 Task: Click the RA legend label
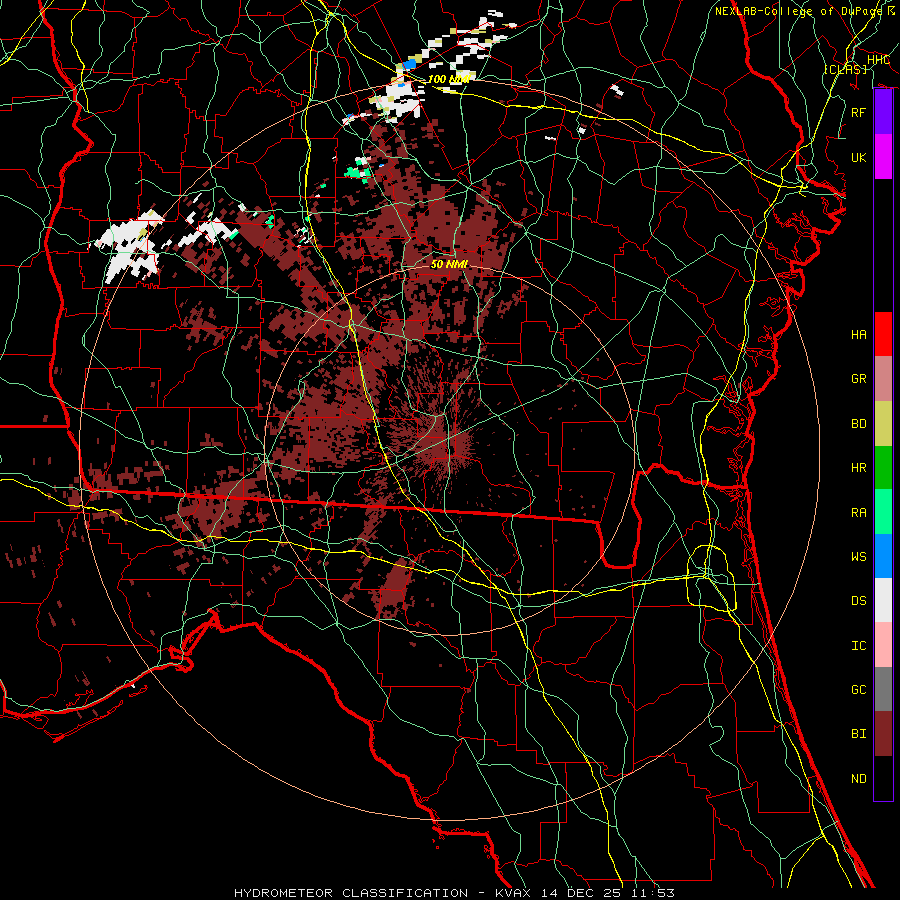pos(859,513)
